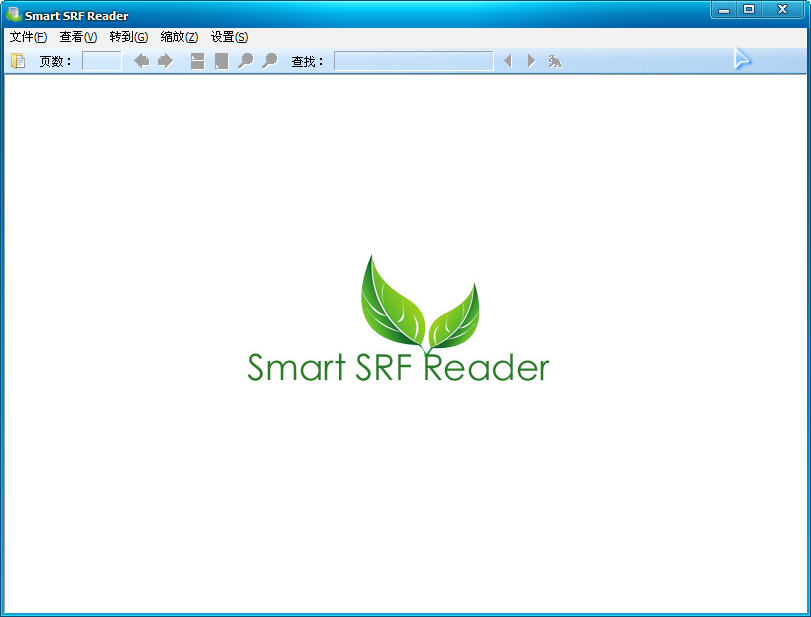The width and height of the screenshot is (811, 617).
Task: Find next match with the right find arrow
Action: [x=531, y=60]
